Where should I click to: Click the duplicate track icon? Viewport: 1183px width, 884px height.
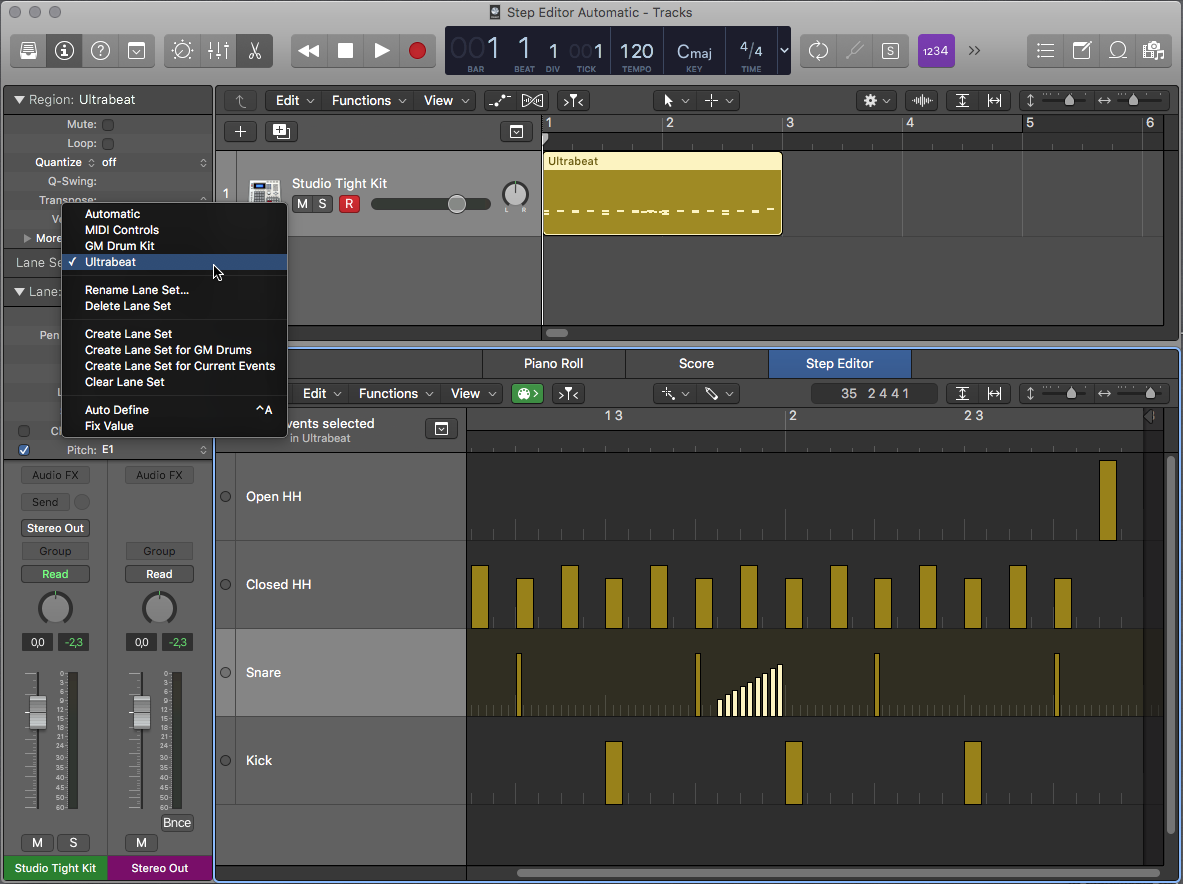[x=280, y=131]
